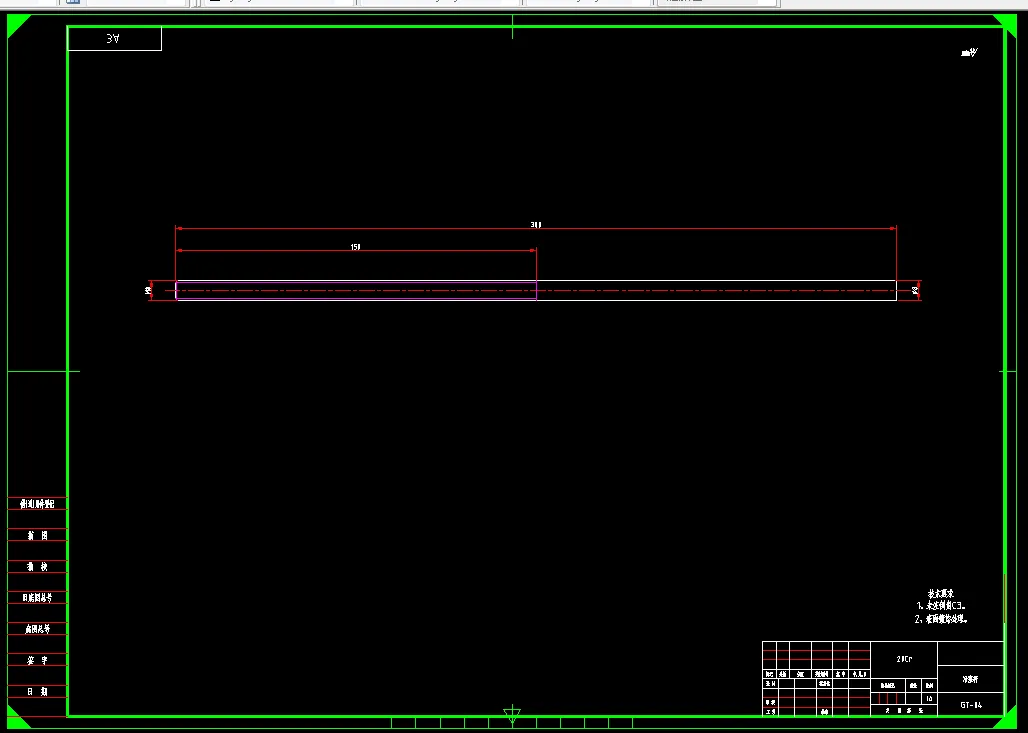Click the '10' value in the title block
Image resolution: width=1028 pixels, height=733 pixels.
(x=930, y=699)
